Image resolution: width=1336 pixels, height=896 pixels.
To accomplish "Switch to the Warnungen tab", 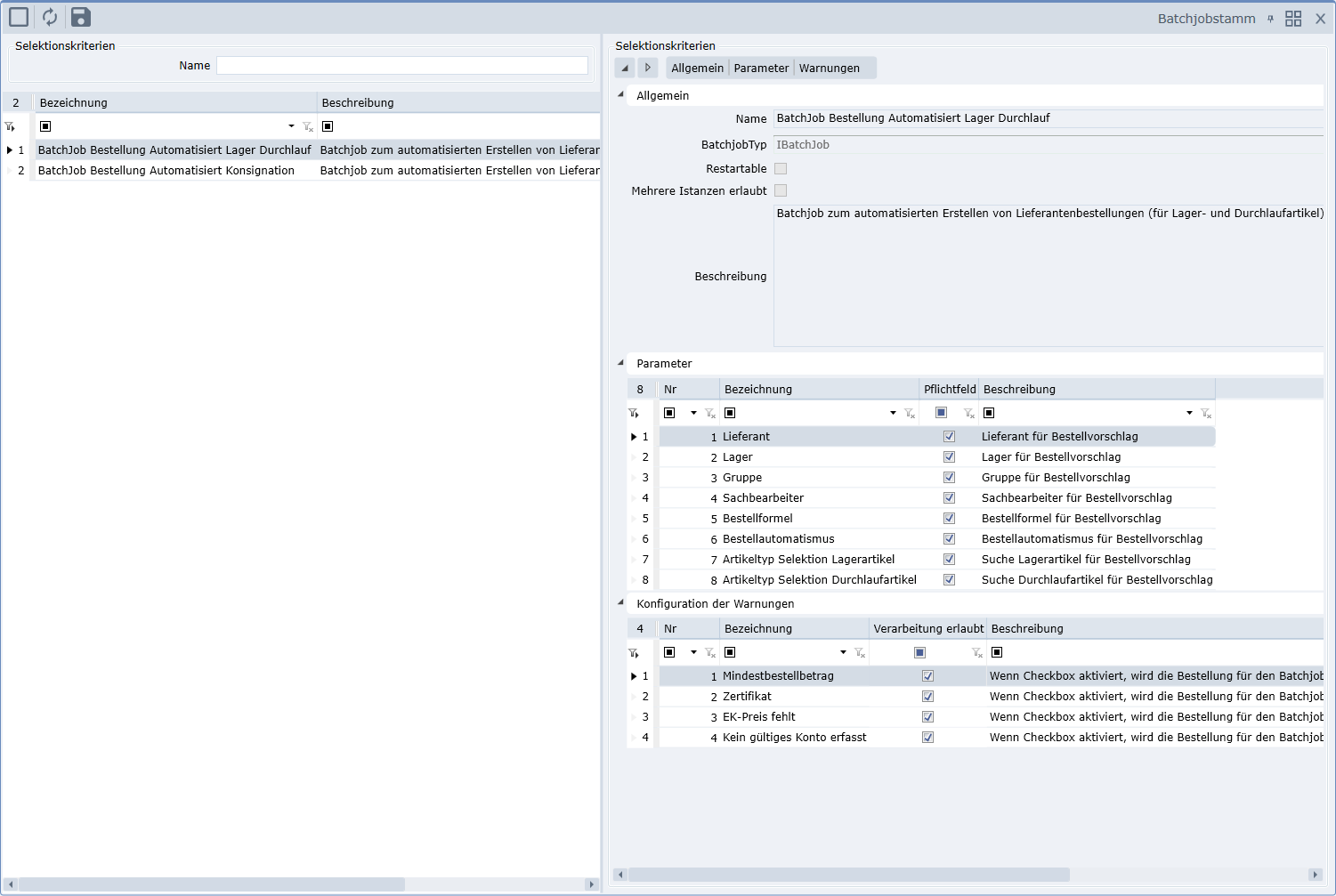I will [829, 69].
